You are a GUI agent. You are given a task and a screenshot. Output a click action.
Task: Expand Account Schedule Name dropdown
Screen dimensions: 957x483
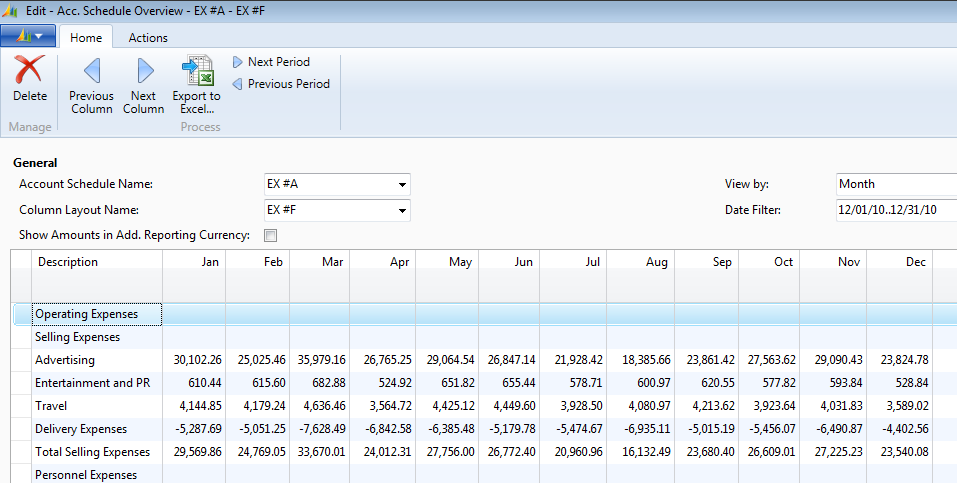click(x=402, y=185)
